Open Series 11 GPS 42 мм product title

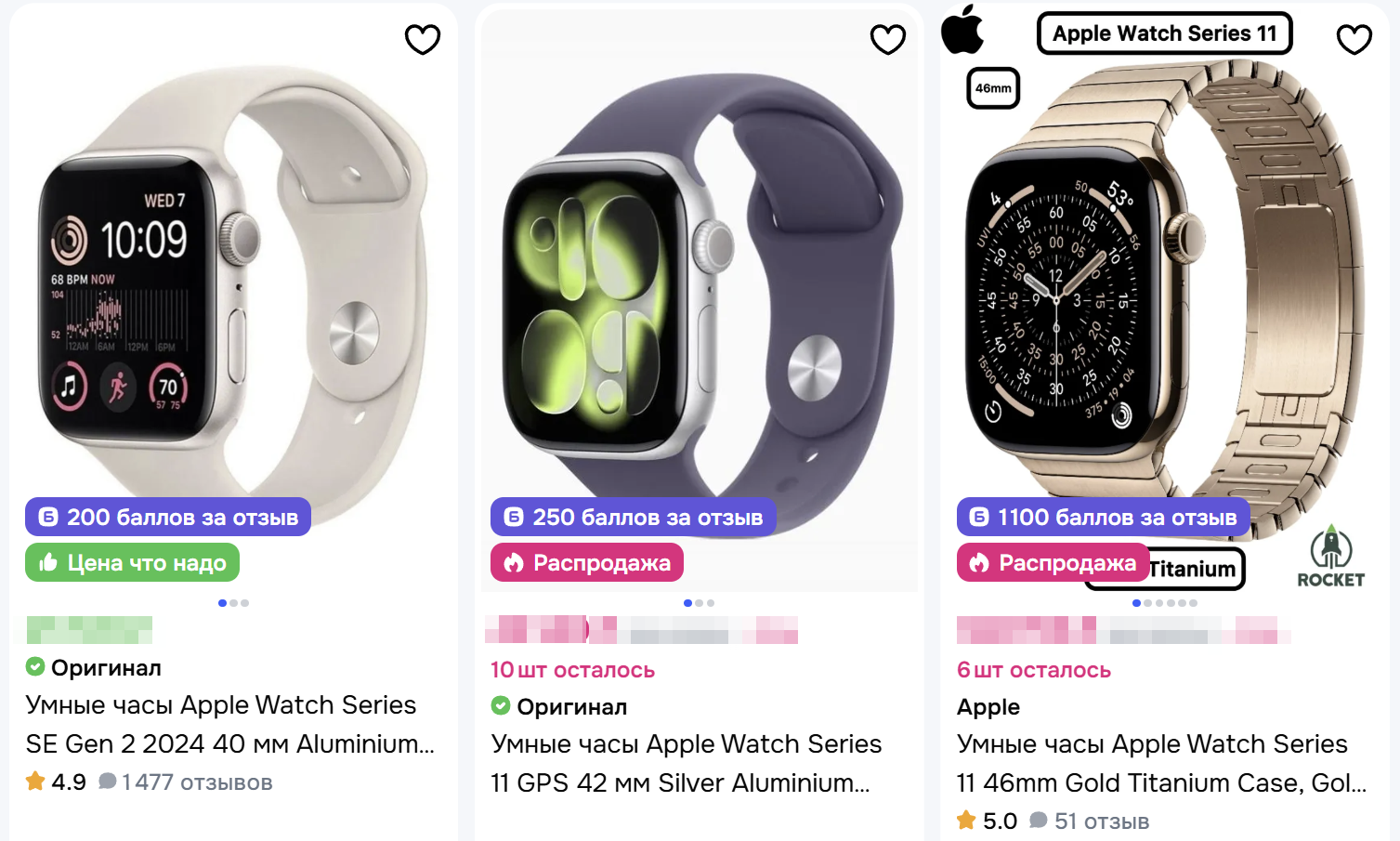[687, 763]
